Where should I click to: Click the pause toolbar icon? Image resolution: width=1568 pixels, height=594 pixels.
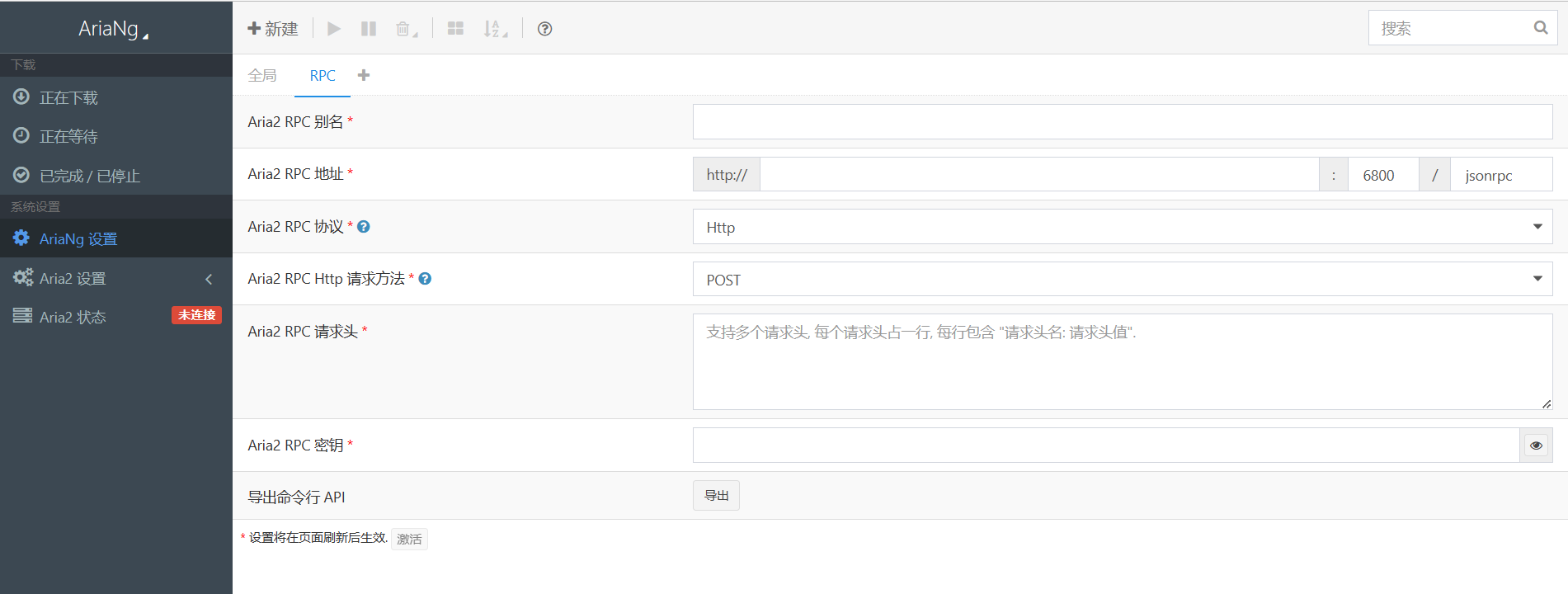coord(369,29)
